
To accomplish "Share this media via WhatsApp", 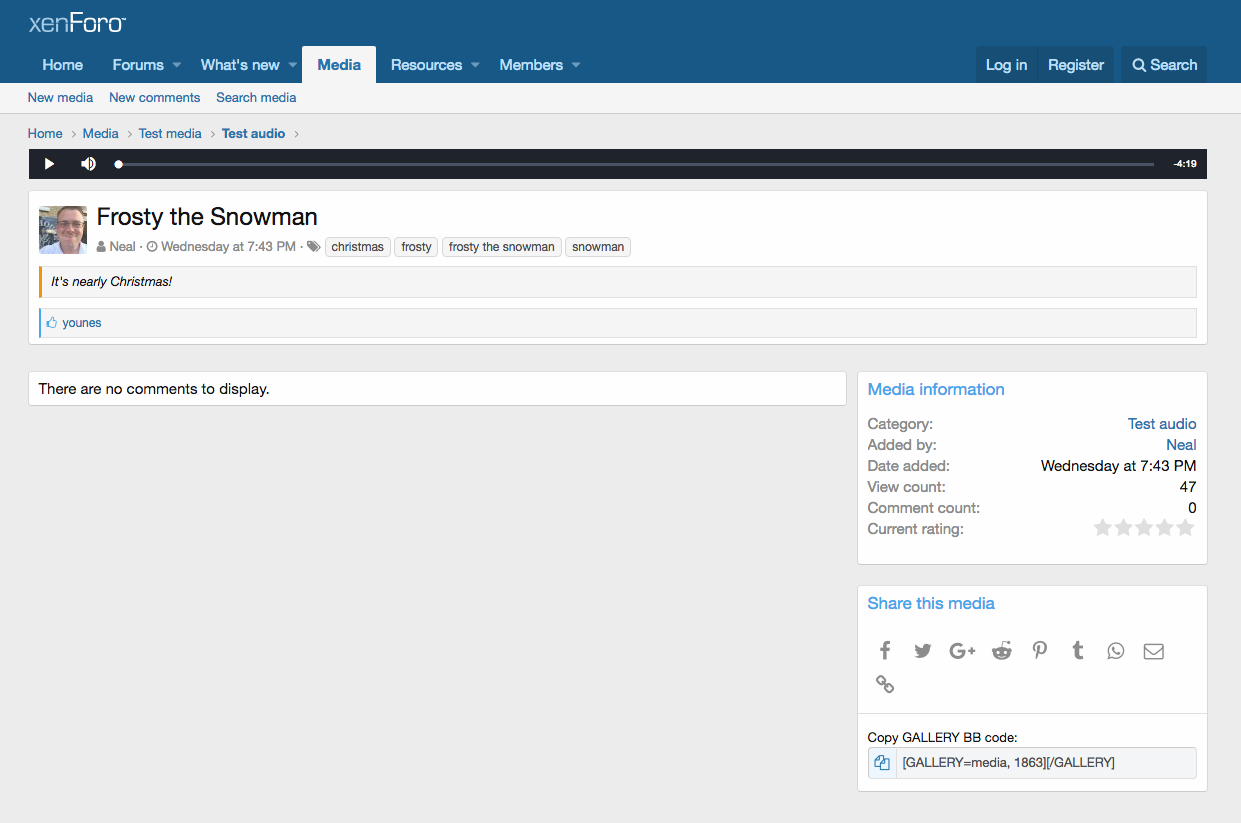I will coord(1116,651).
